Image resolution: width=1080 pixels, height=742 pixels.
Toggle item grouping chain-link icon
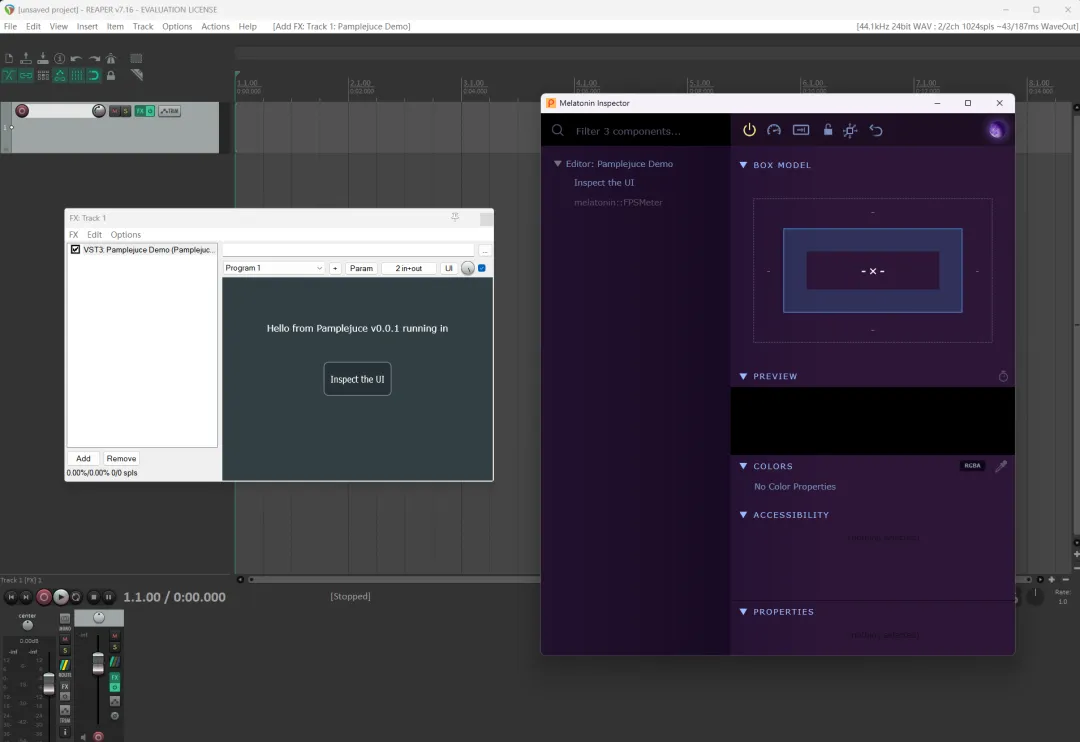(x=26, y=75)
